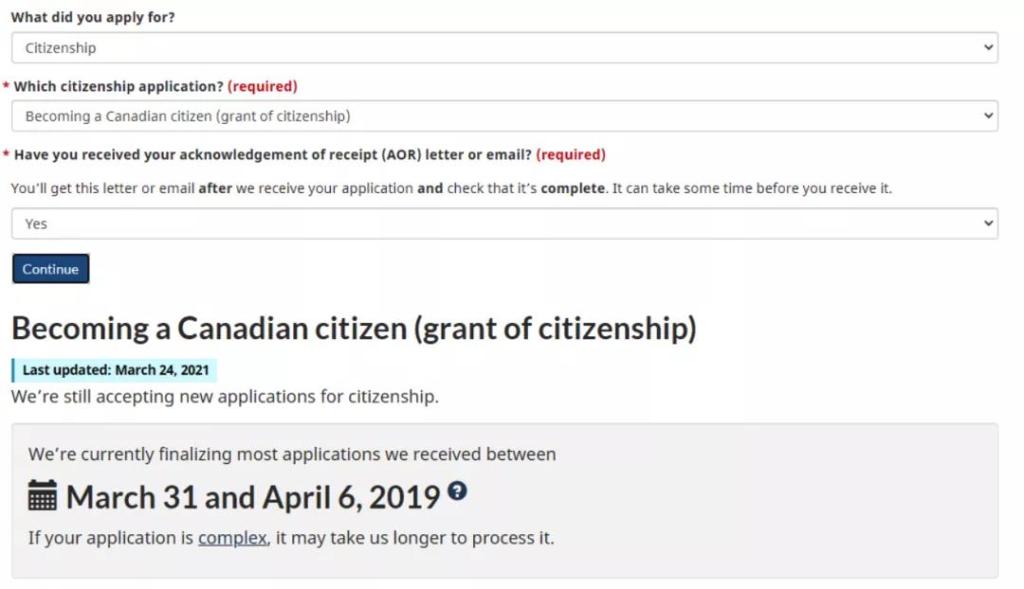Open the AOR dropdown showing 'Yes'
This screenshot has height=589, width=1024.
coord(504,224)
